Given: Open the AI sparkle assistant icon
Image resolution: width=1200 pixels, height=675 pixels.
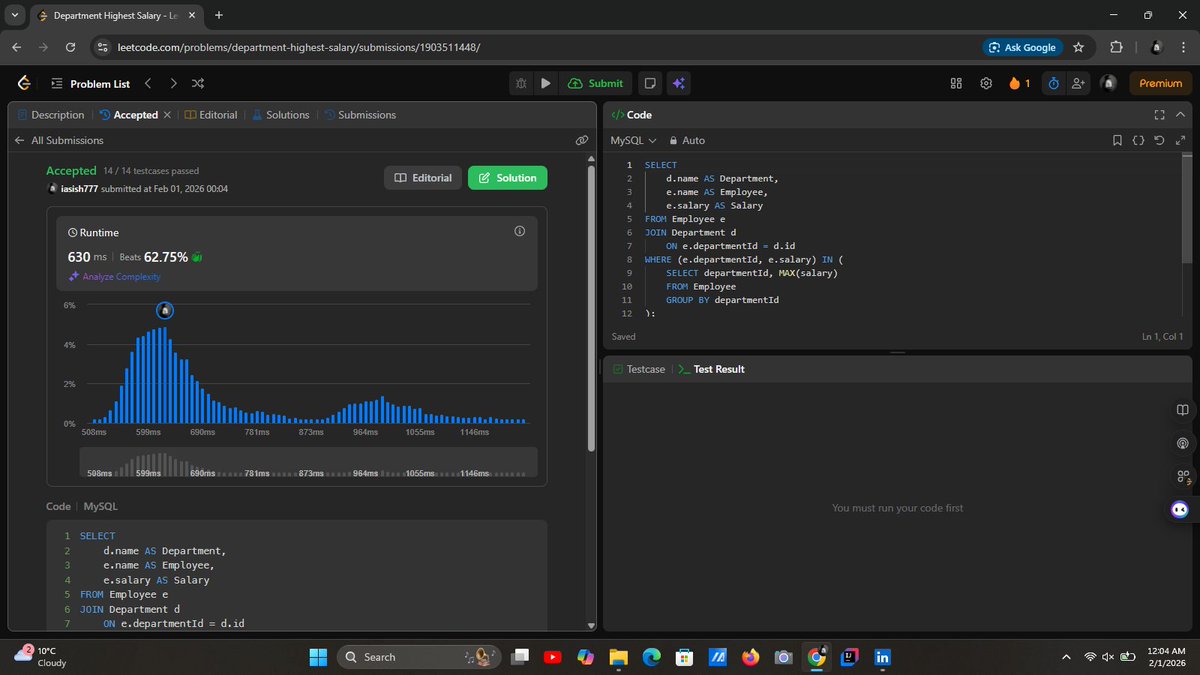Looking at the screenshot, I should pyautogui.click(x=678, y=84).
